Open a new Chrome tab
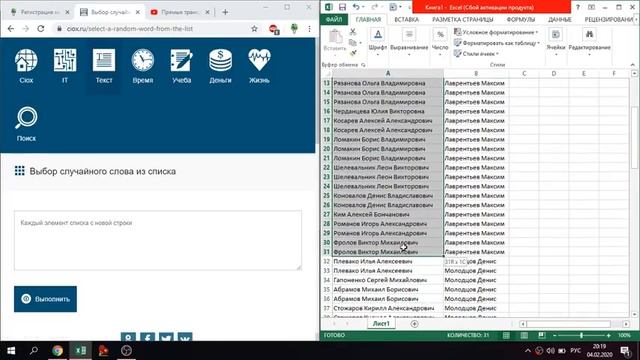 225,12
